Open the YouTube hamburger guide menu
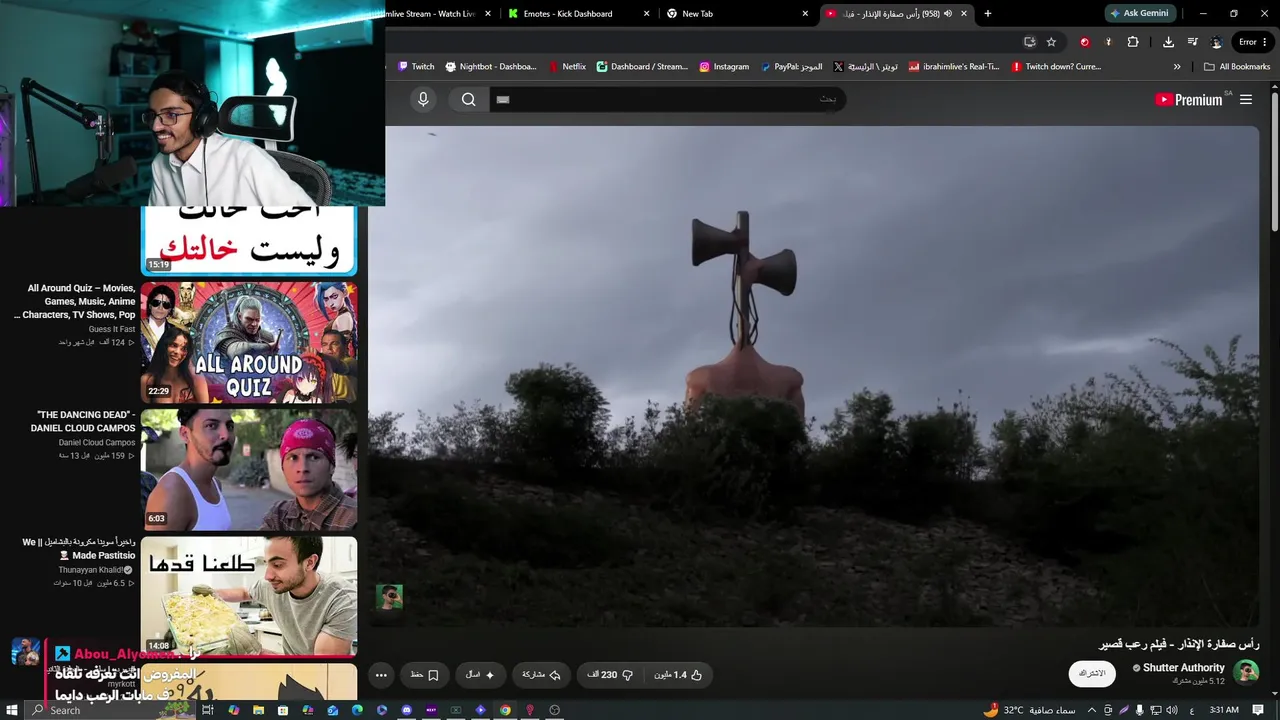 point(1246,99)
